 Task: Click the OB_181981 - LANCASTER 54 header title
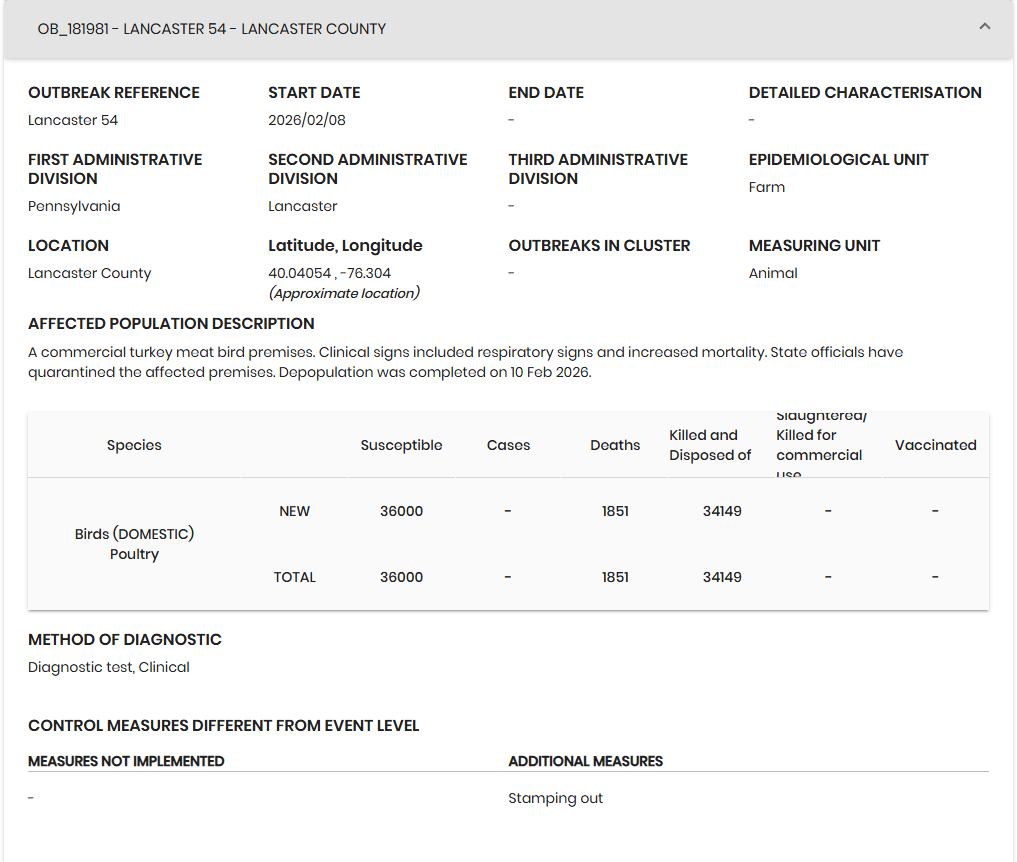click(211, 29)
